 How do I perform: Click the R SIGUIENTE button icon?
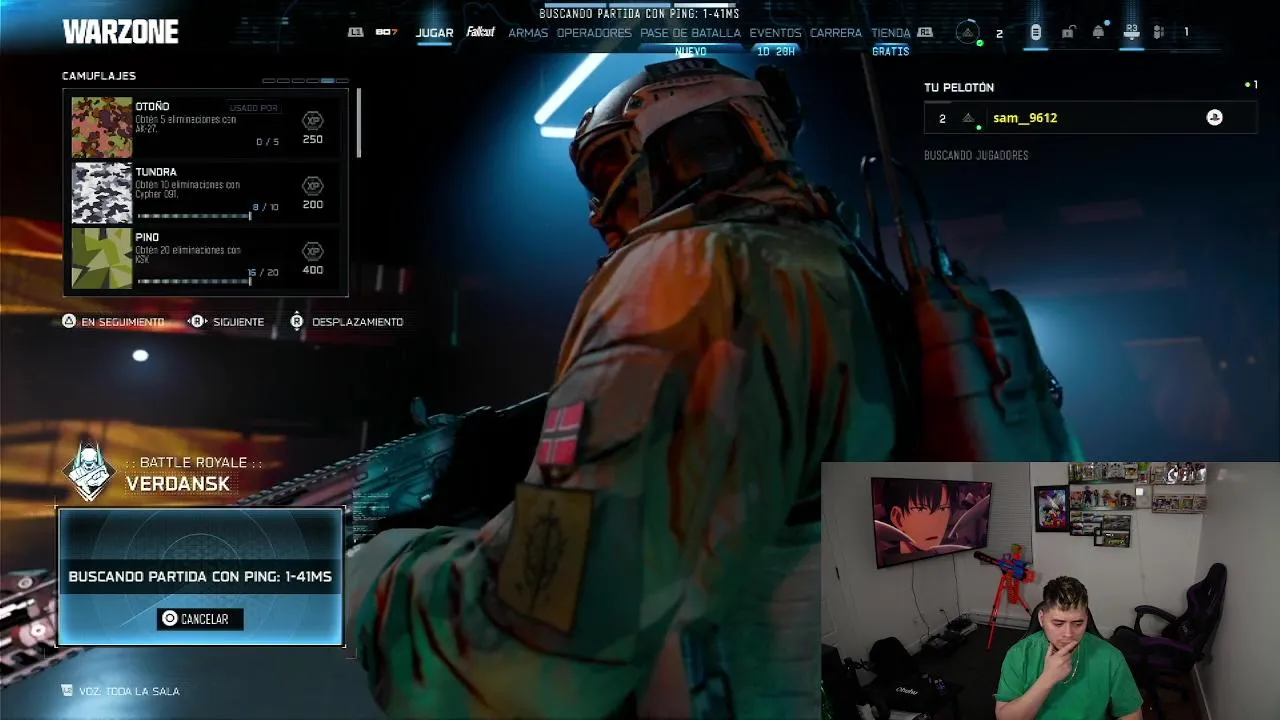(197, 321)
